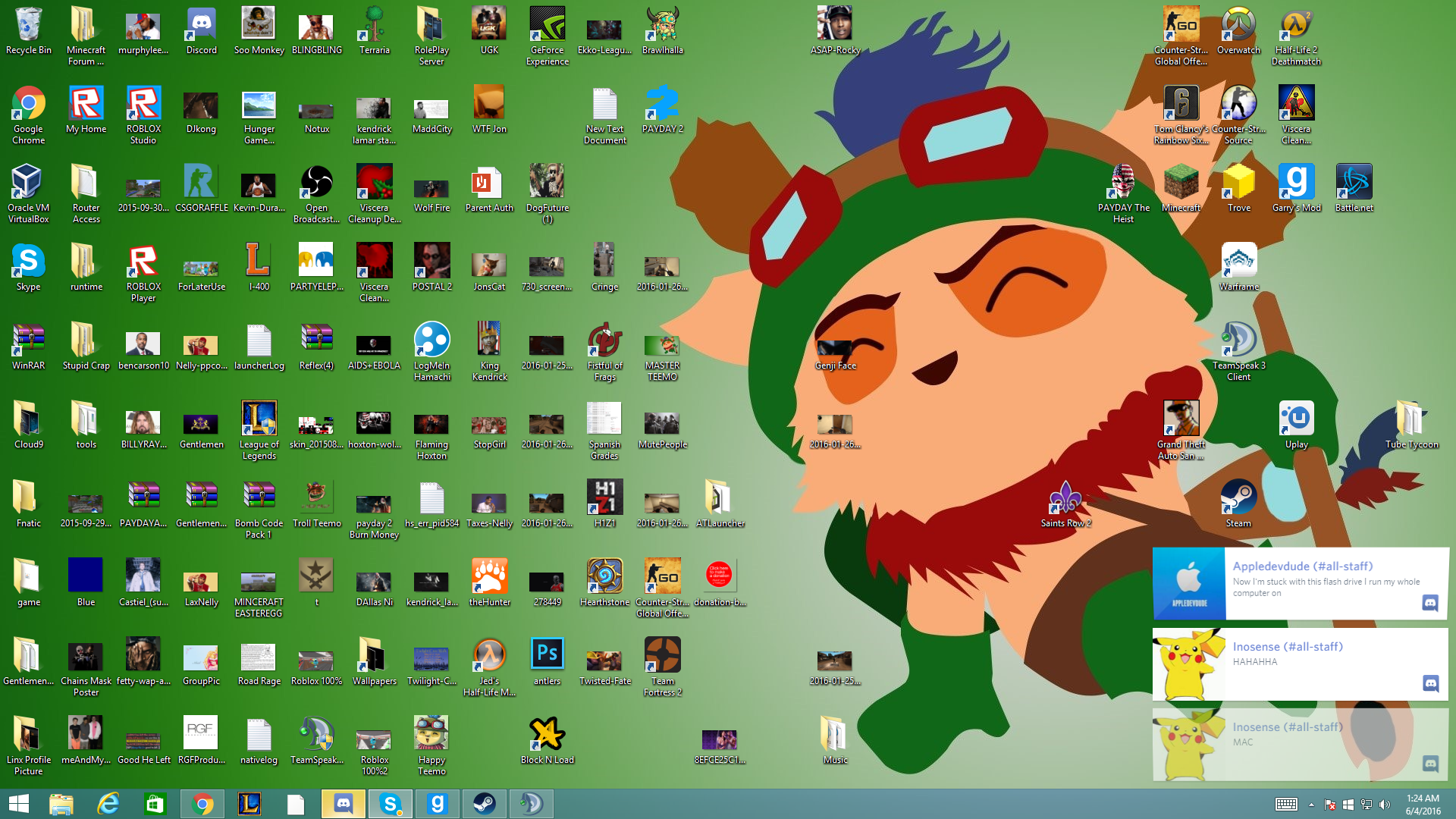The image size is (1456, 819).
Task: Switch to Skype in the taskbar
Action: click(391, 804)
